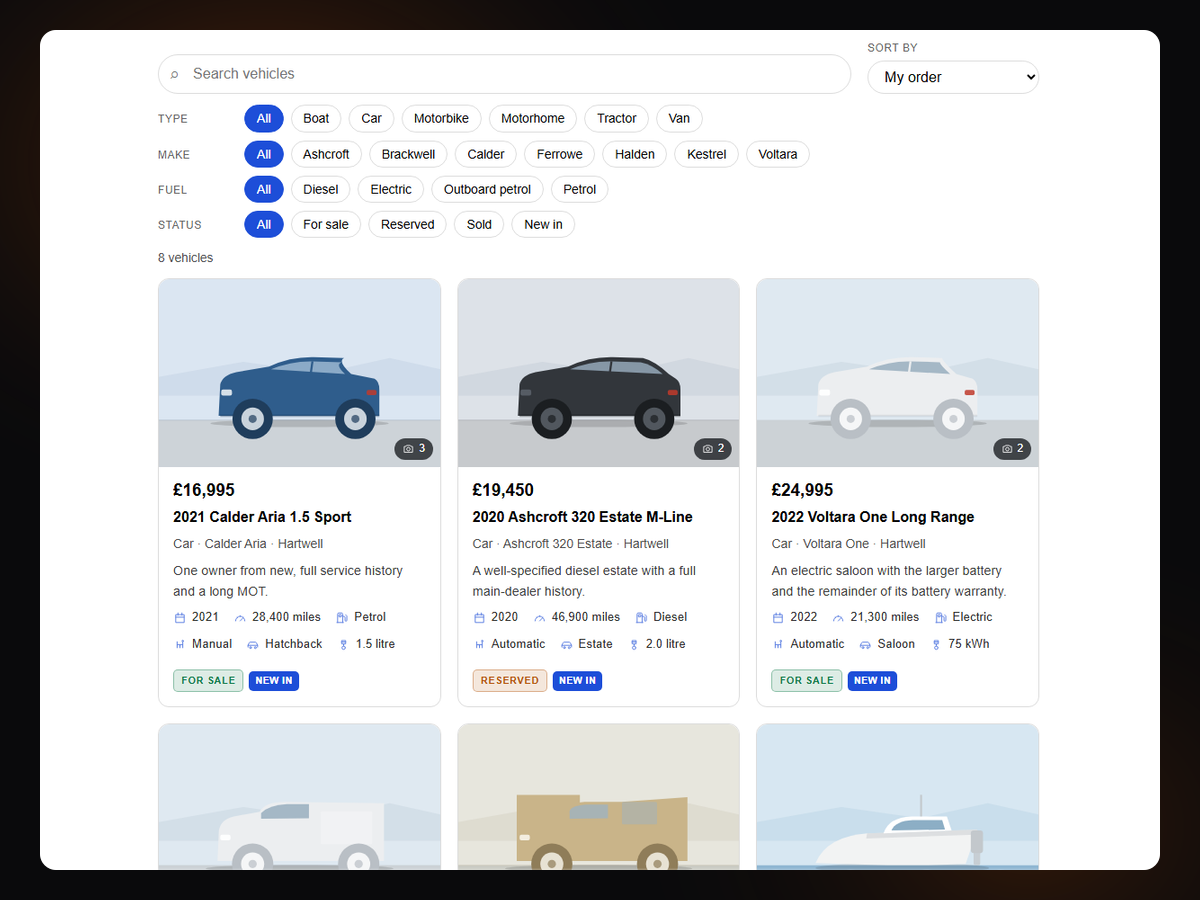Click body style icon beside Saloon
This screenshot has width=1200, height=900.
865,645
